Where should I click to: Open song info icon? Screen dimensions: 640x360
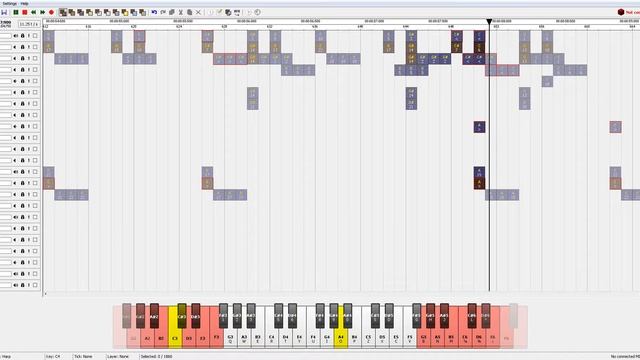[211, 12]
